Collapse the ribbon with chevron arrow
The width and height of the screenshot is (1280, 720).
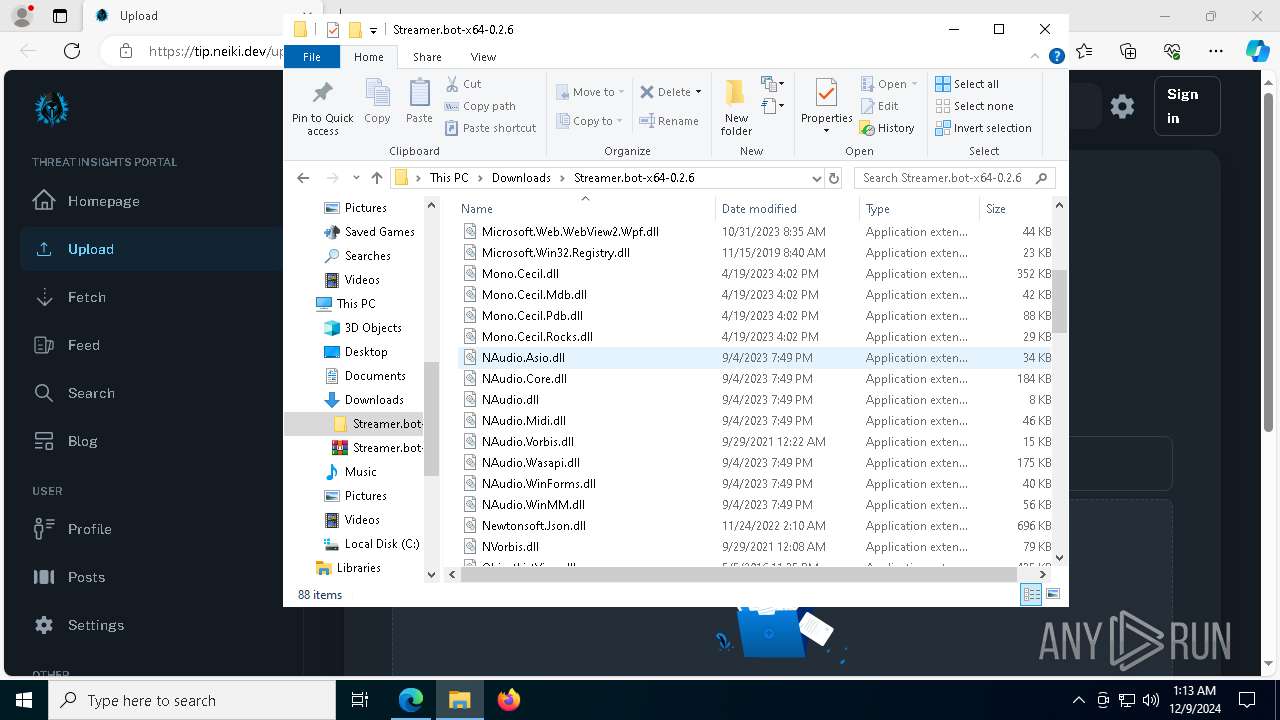point(1035,57)
